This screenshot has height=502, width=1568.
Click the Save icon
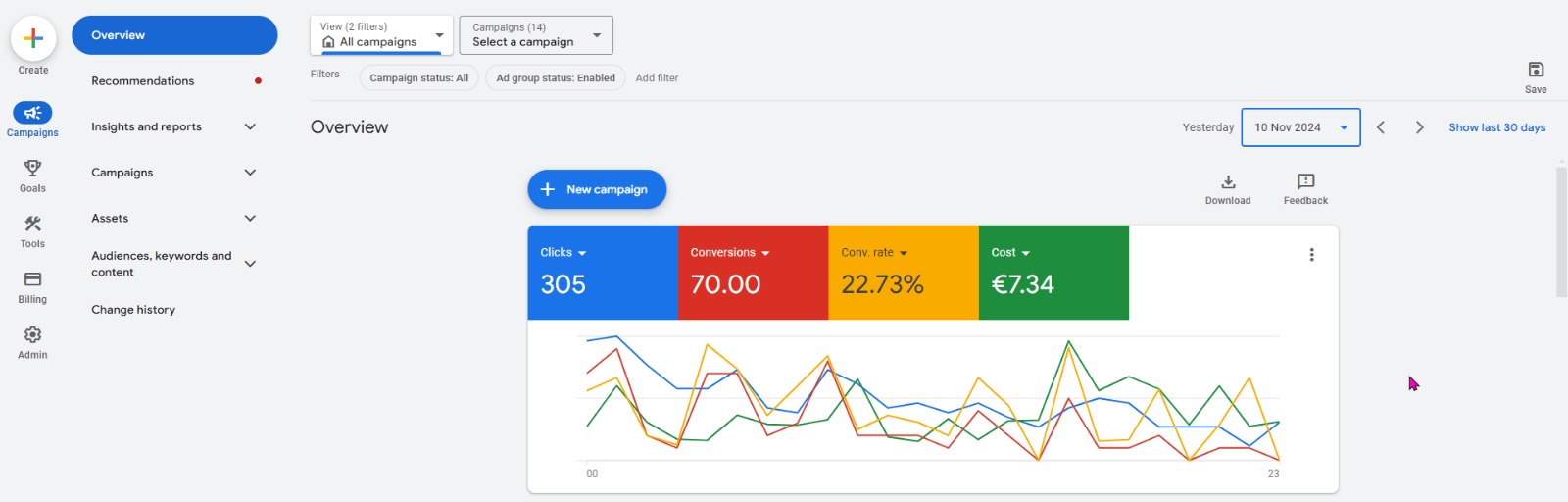1536,70
